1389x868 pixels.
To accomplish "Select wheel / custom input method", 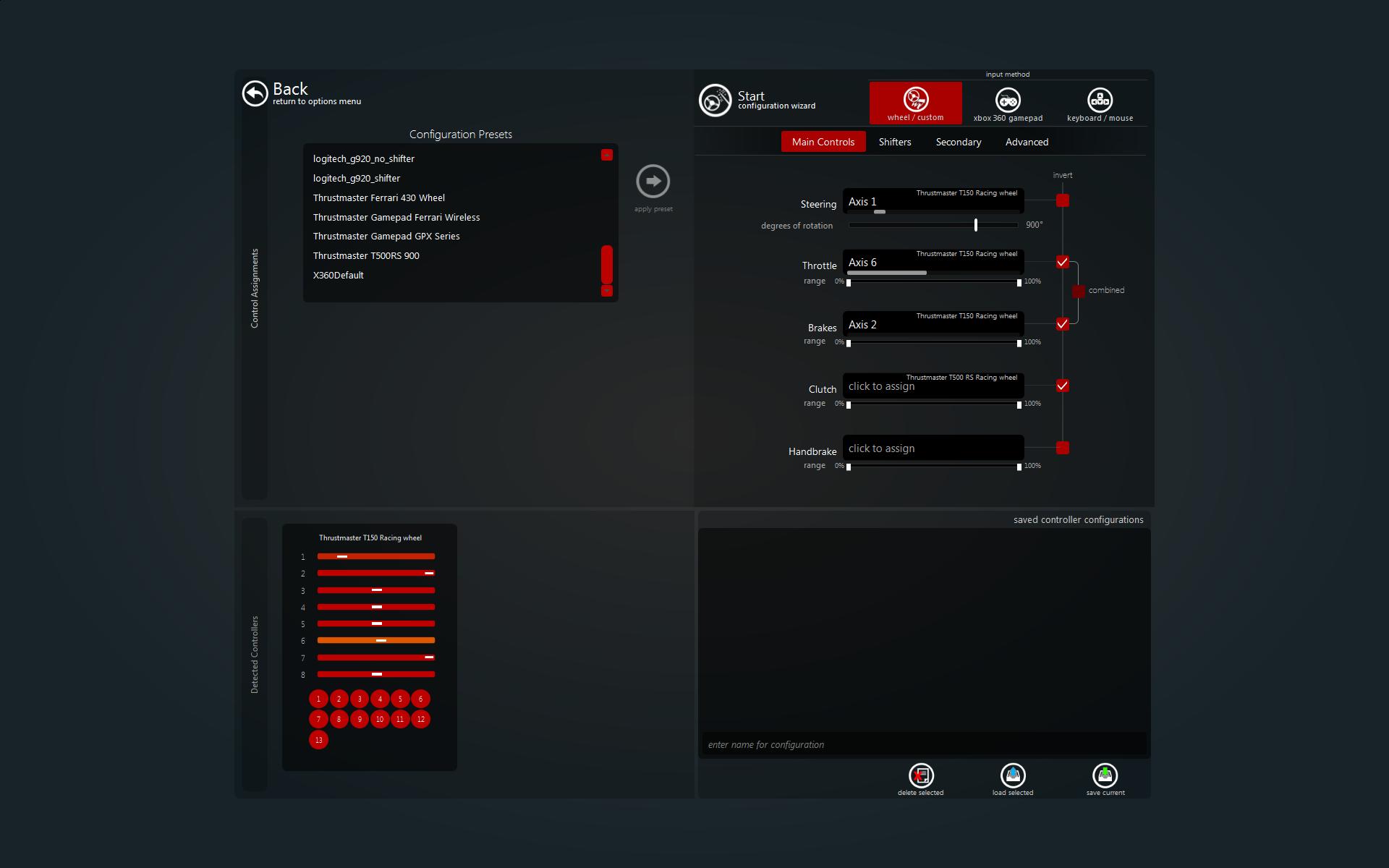I will point(915,103).
